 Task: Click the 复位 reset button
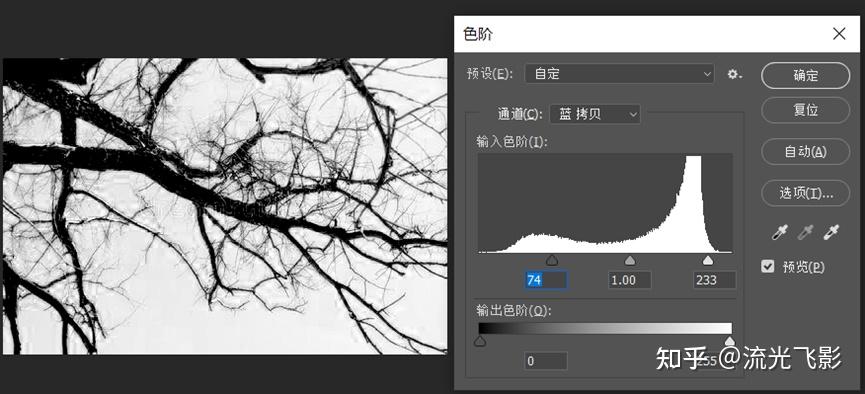(x=805, y=110)
